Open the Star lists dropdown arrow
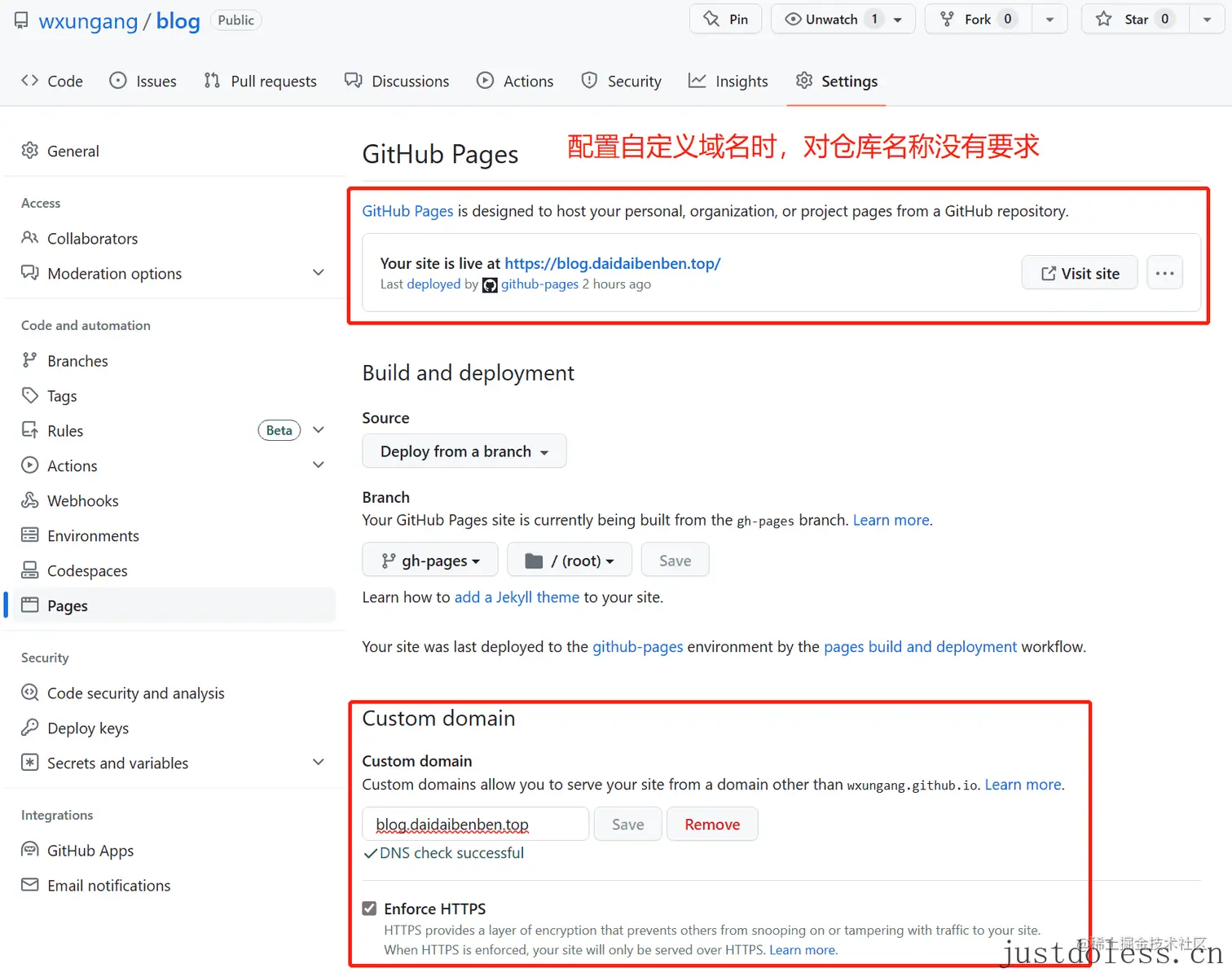The width and height of the screenshot is (1232, 977). pos(1207,20)
